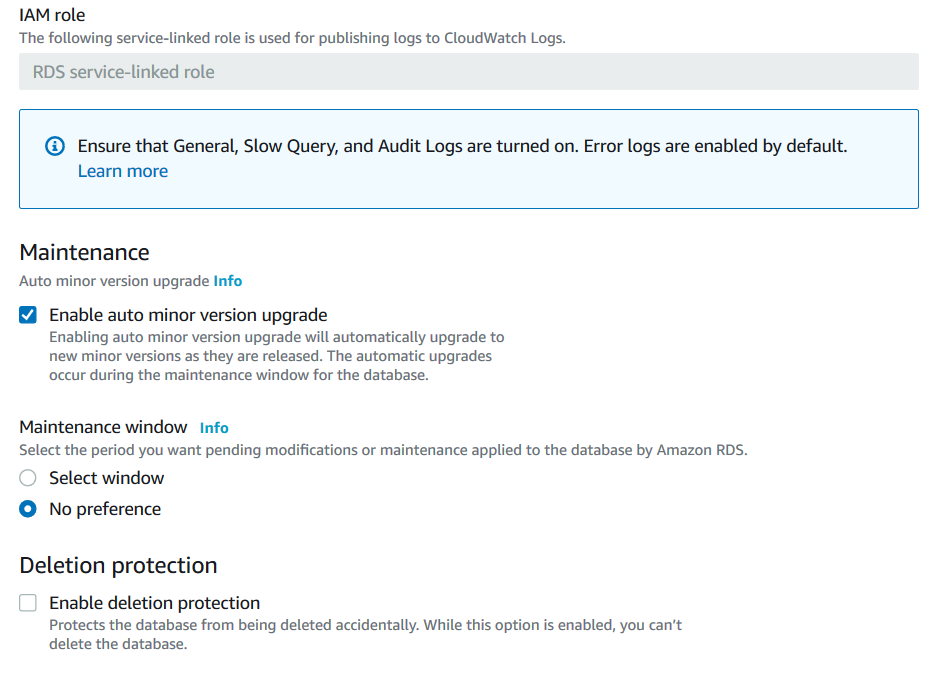Click the deletion protection description text
Screen dimensions: 928x677
click(365, 634)
